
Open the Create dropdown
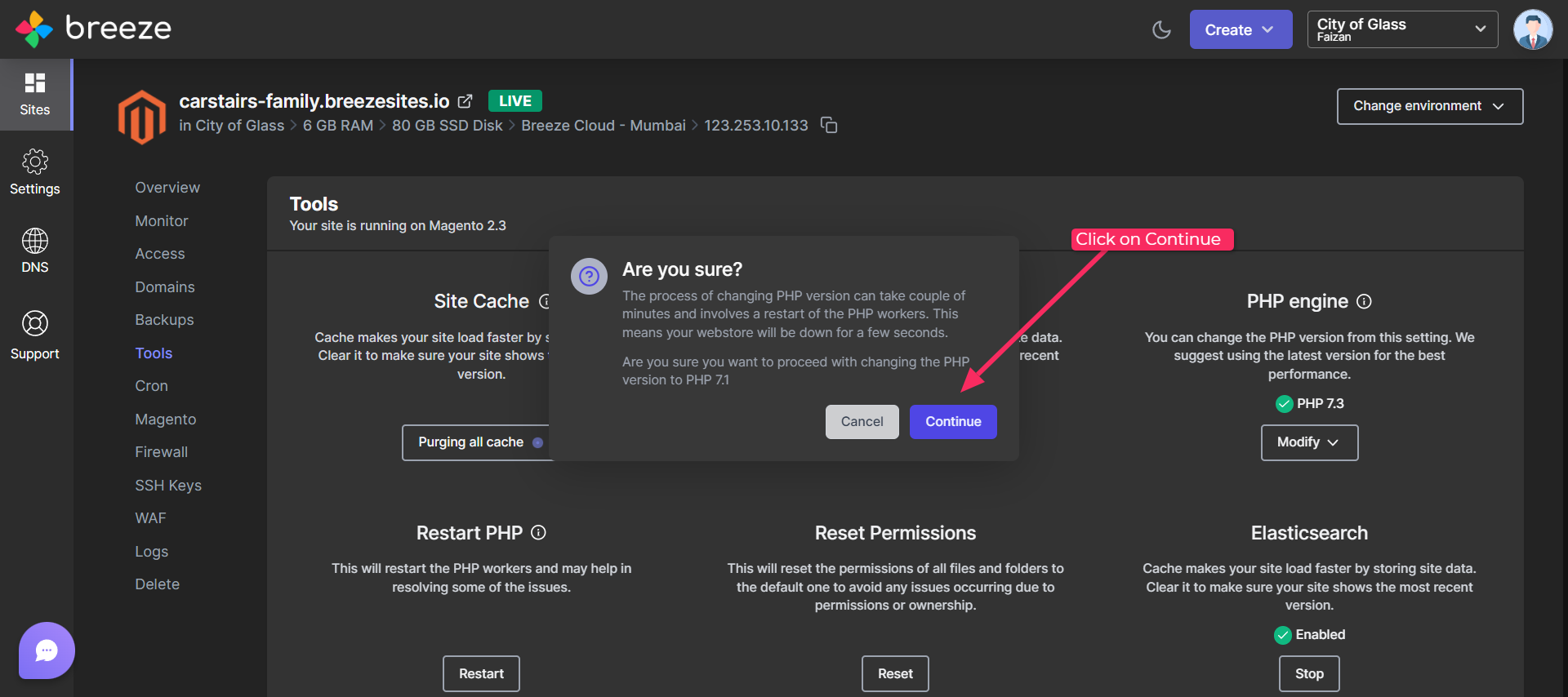[1241, 29]
